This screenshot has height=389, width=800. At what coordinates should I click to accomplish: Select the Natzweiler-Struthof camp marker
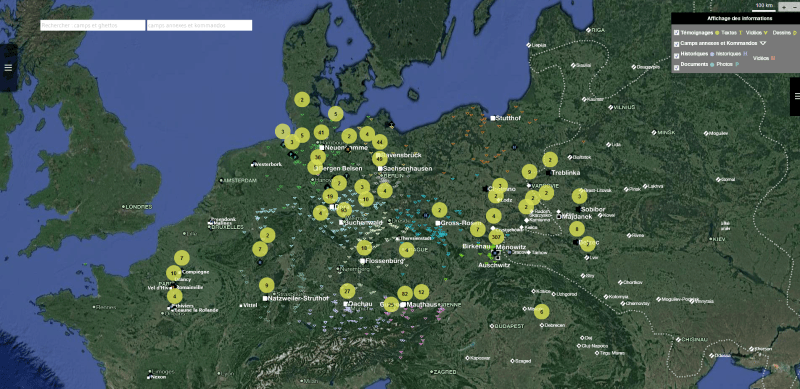point(265,298)
